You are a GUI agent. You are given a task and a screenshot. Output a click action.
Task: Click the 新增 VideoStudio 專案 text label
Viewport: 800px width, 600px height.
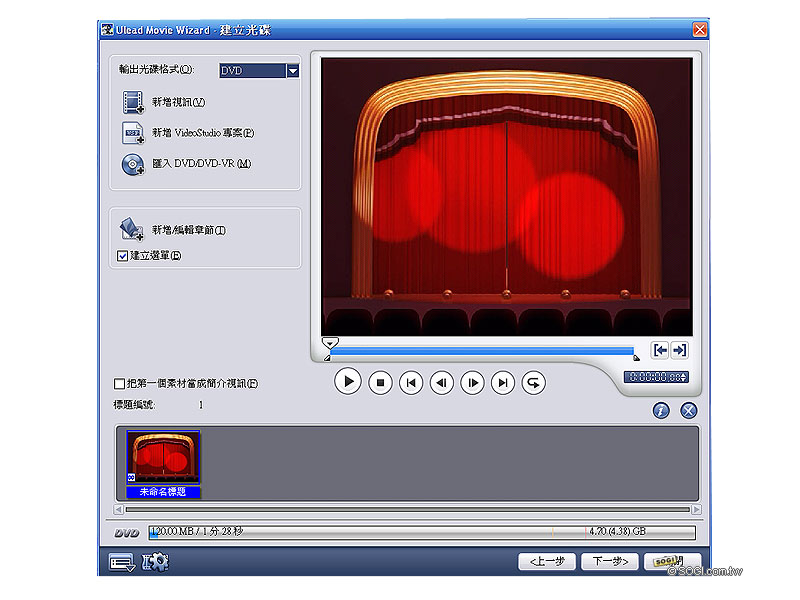coord(203,133)
